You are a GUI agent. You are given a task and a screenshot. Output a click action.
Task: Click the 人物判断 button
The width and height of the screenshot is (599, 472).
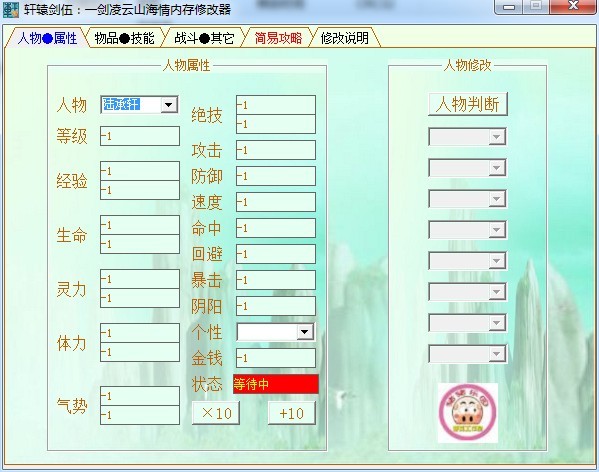click(468, 104)
